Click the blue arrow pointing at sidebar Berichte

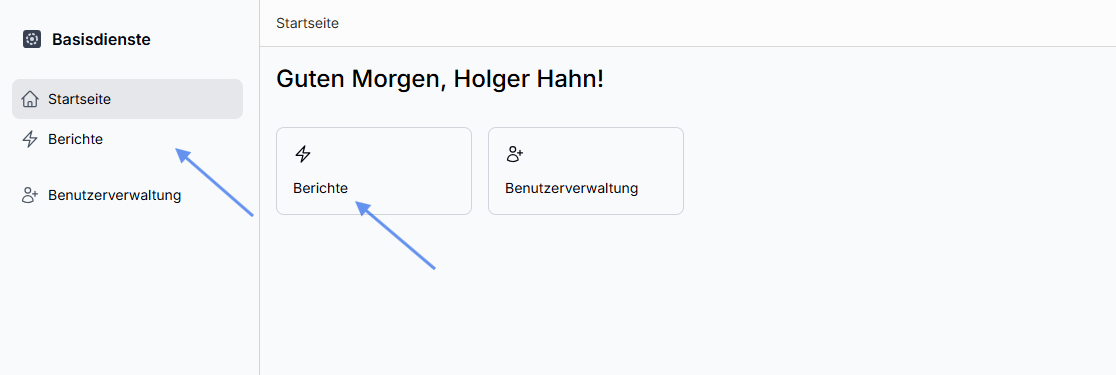pyautogui.click(x=214, y=181)
